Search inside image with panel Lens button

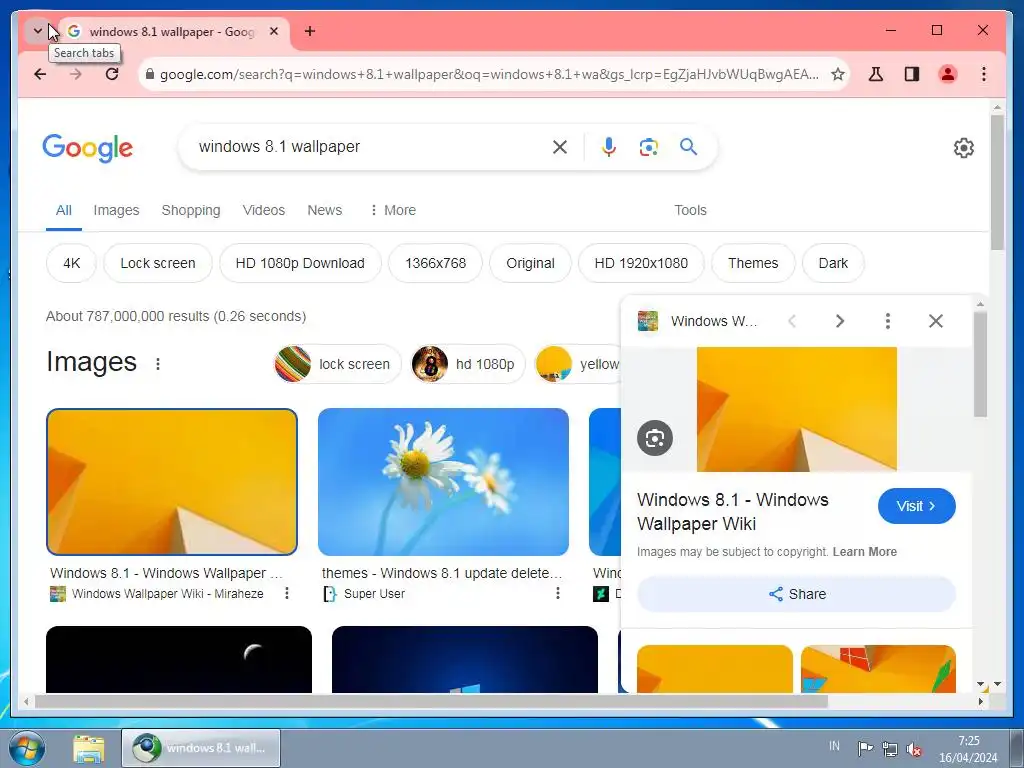point(655,438)
